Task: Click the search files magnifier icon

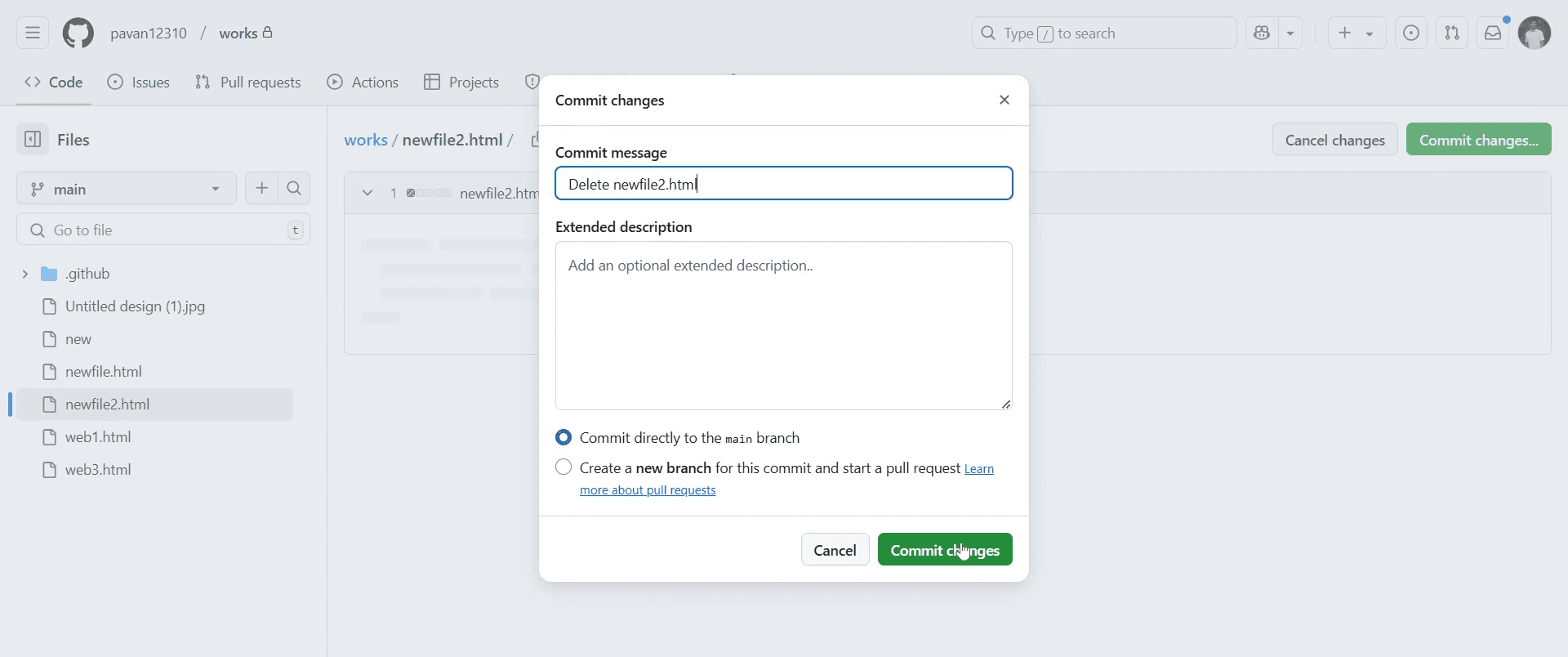Action: [x=294, y=189]
